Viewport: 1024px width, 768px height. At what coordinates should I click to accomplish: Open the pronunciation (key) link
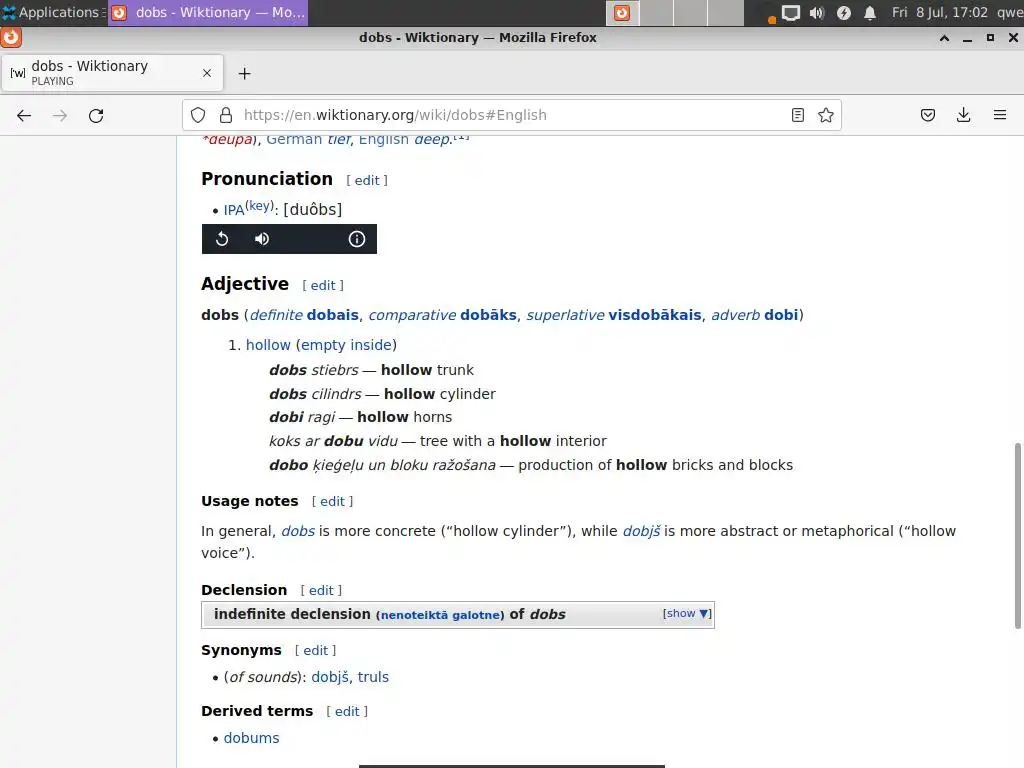click(259, 206)
